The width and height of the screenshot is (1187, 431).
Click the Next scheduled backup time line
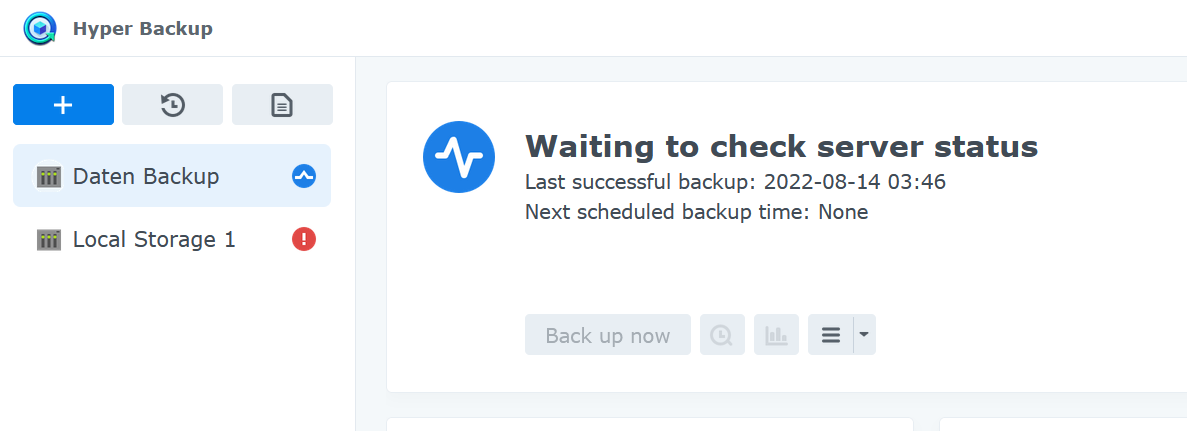tap(696, 212)
